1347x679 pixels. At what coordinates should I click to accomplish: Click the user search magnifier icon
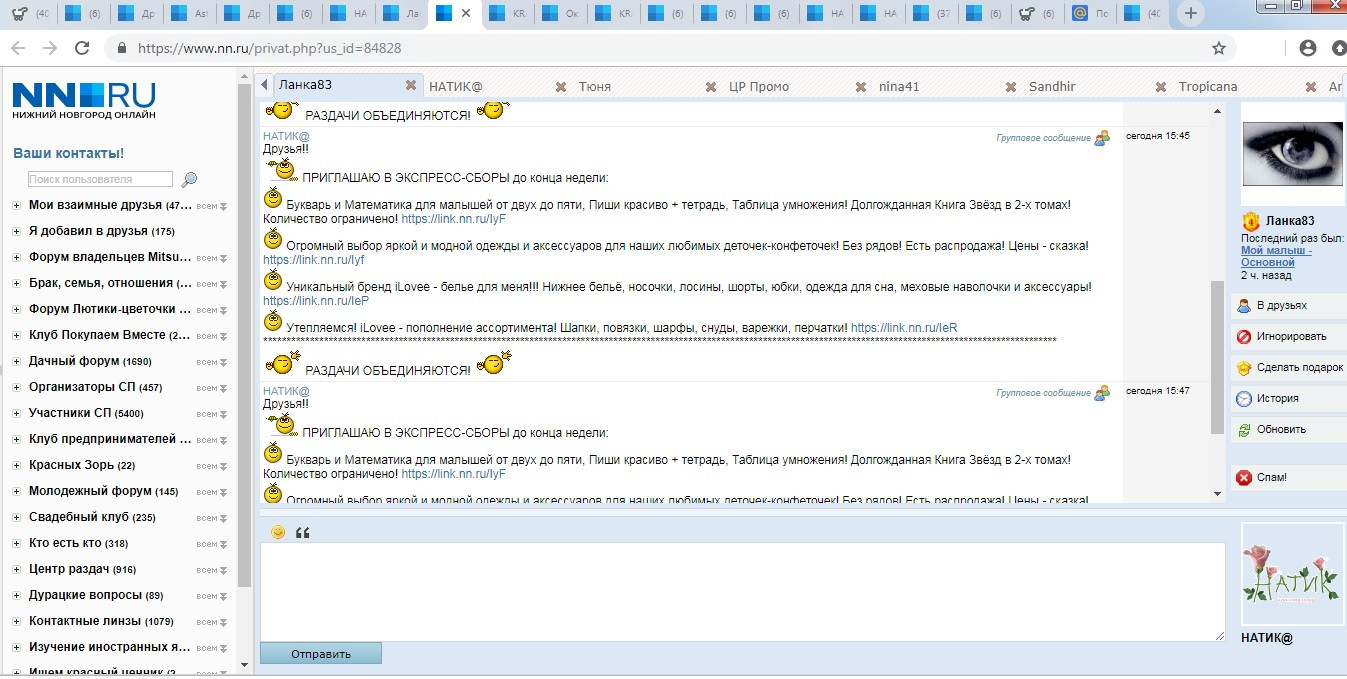[x=189, y=180]
